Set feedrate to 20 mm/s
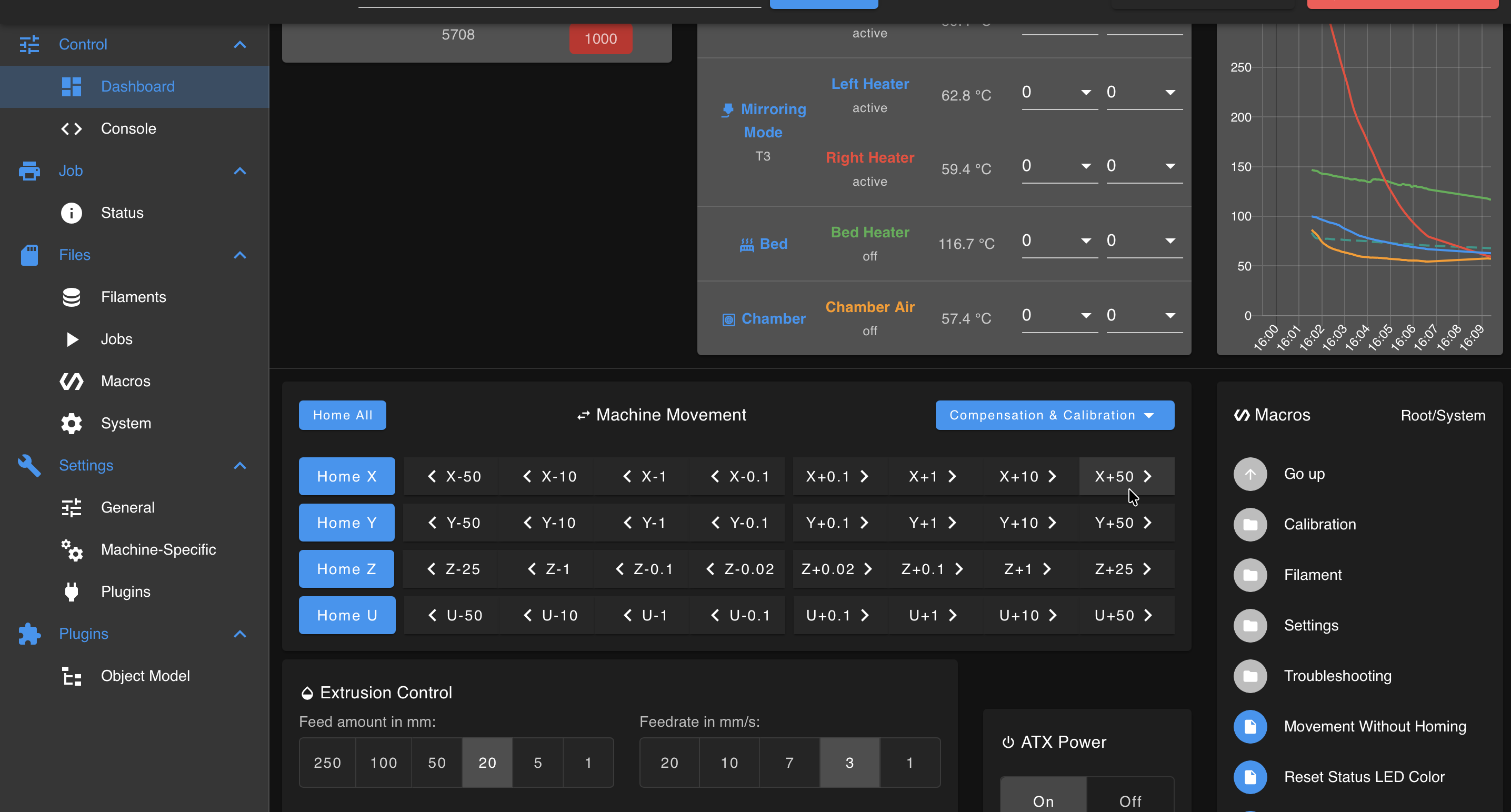The width and height of the screenshot is (1511, 812). tap(669, 762)
